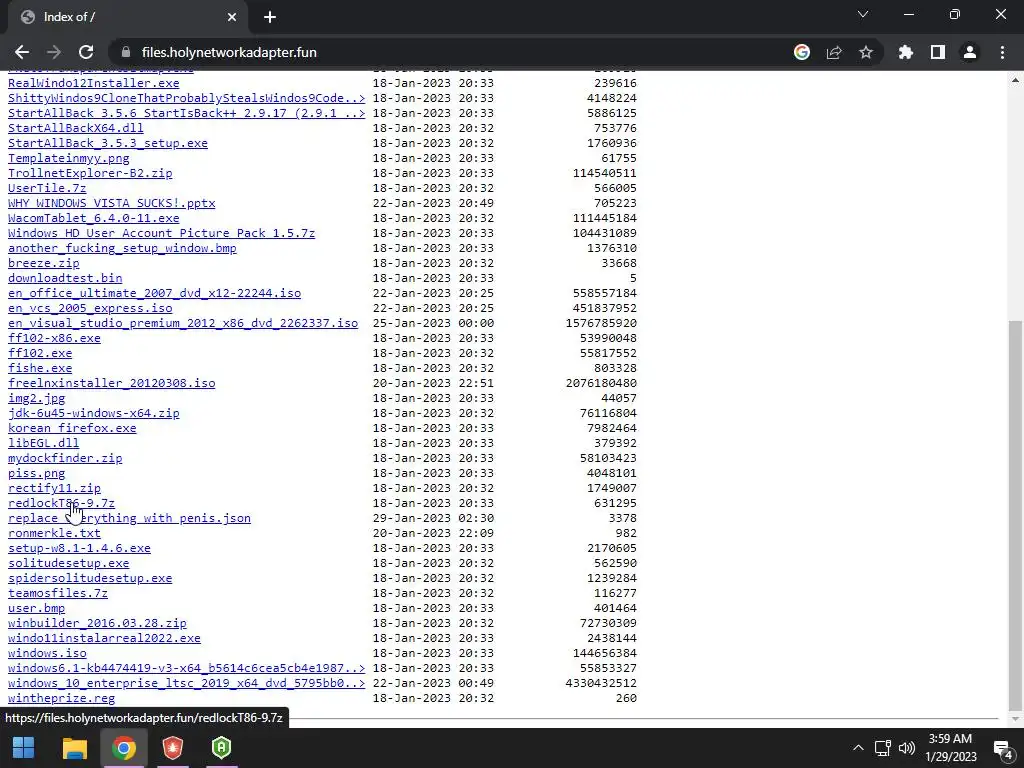1024x768 pixels.
Task: Open network status tray icon
Action: pyautogui.click(x=883, y=748)
